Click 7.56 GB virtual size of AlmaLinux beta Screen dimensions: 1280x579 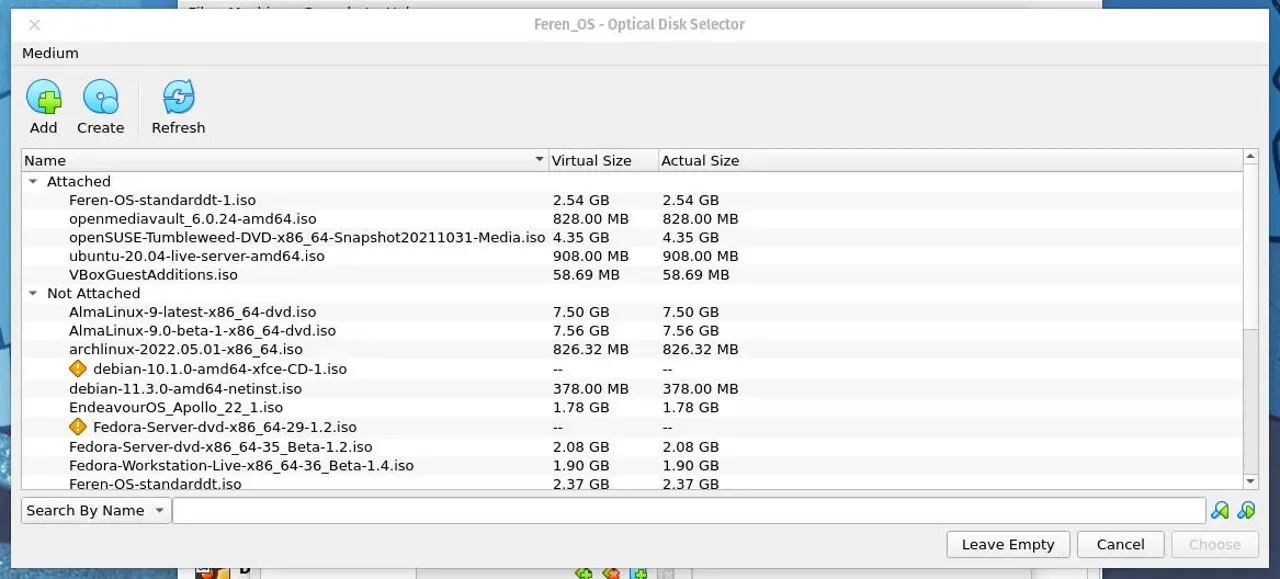coord(581,331)
